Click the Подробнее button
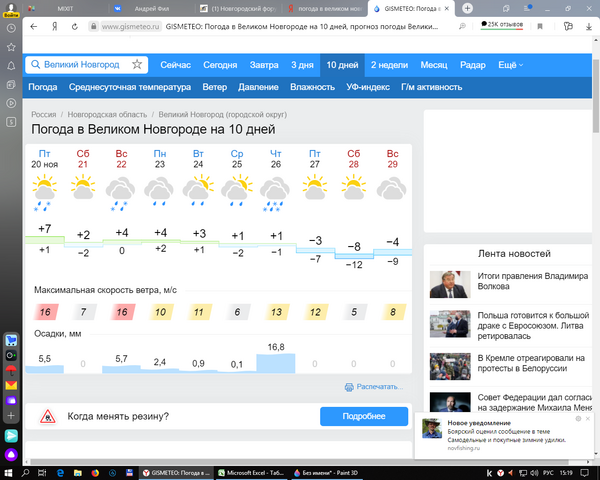 [x=364, y=416]
